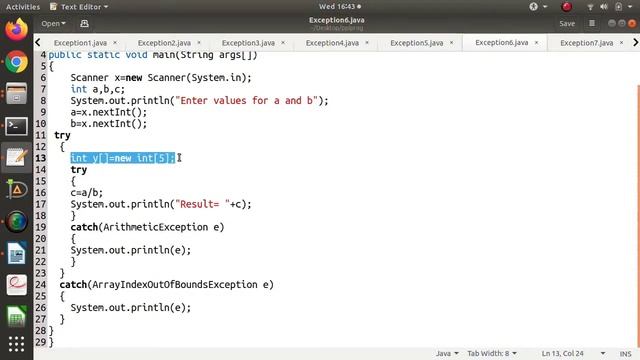Place cursor on line 16 c=a/b;
This screenshot has height=360, width=640.
pos(87,193)
